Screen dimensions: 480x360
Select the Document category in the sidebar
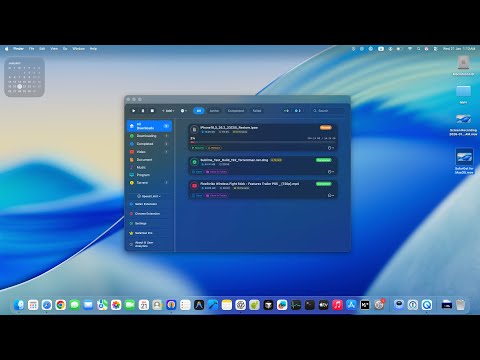tap(149, 160)
